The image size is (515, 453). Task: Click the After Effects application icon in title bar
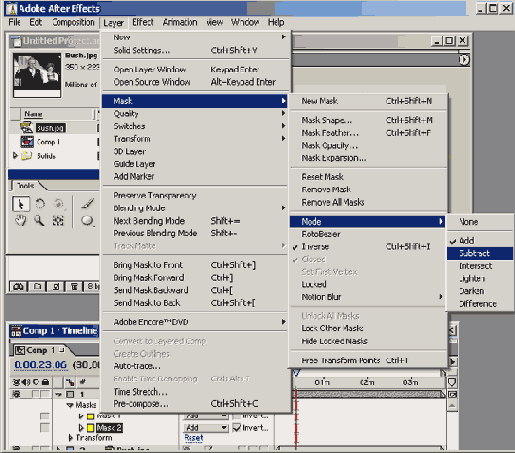point(12,8)
